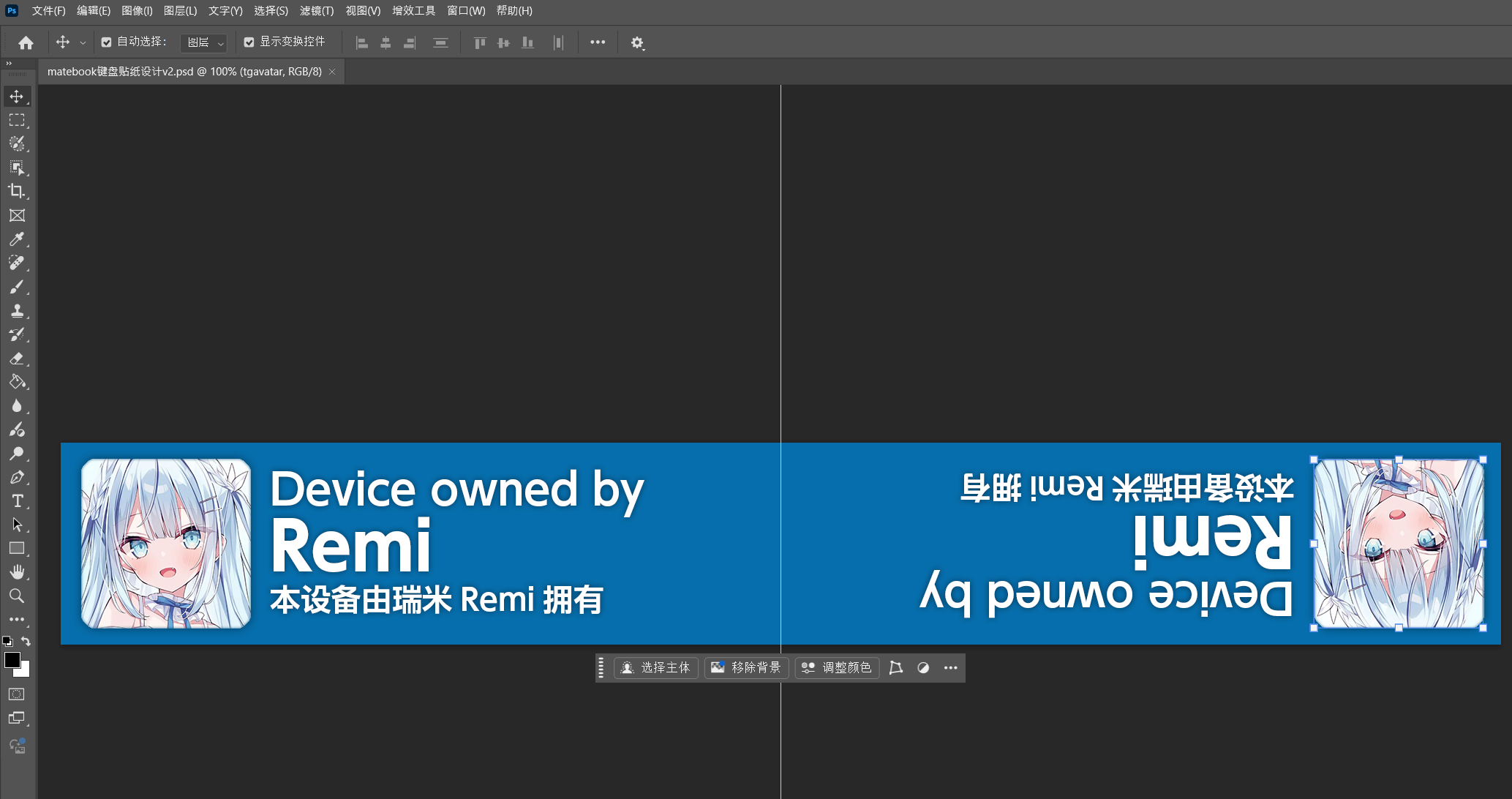Select the Horizontal Type tool
1512x799 pixels.
point(17,500)
